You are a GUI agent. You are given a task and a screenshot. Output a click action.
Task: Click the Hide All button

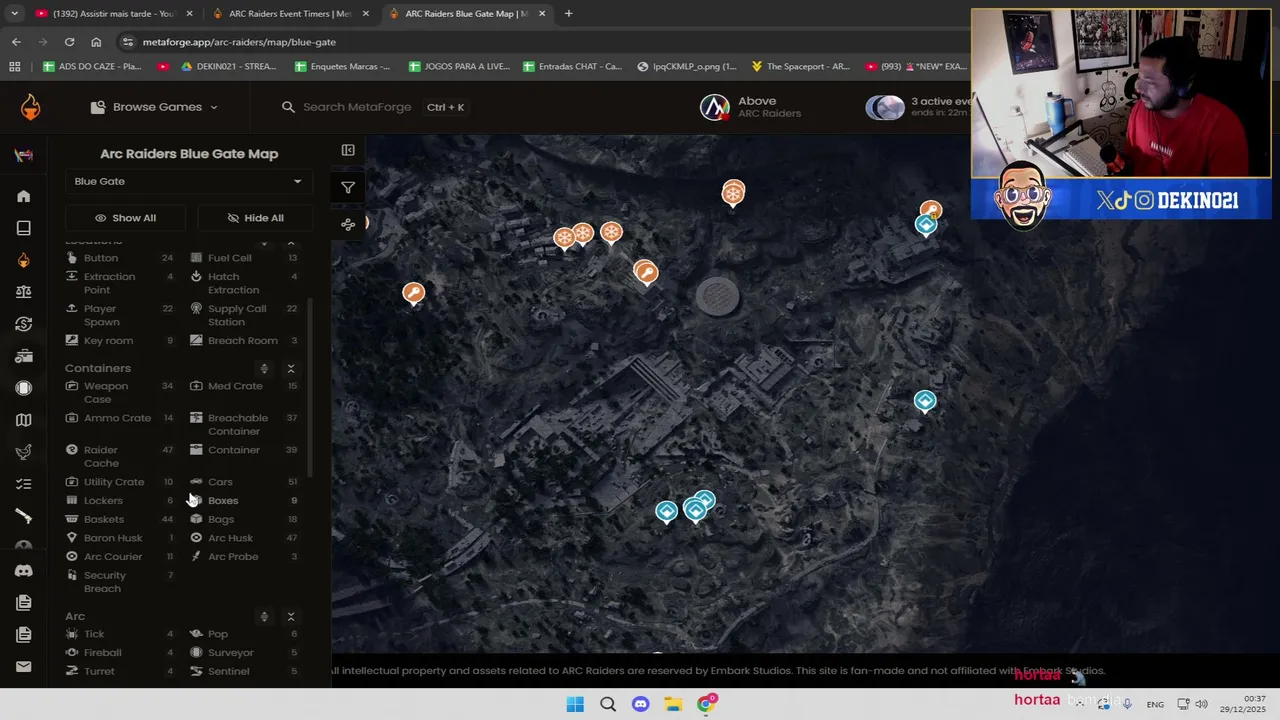pyautogui.click(x=255, y=218)
